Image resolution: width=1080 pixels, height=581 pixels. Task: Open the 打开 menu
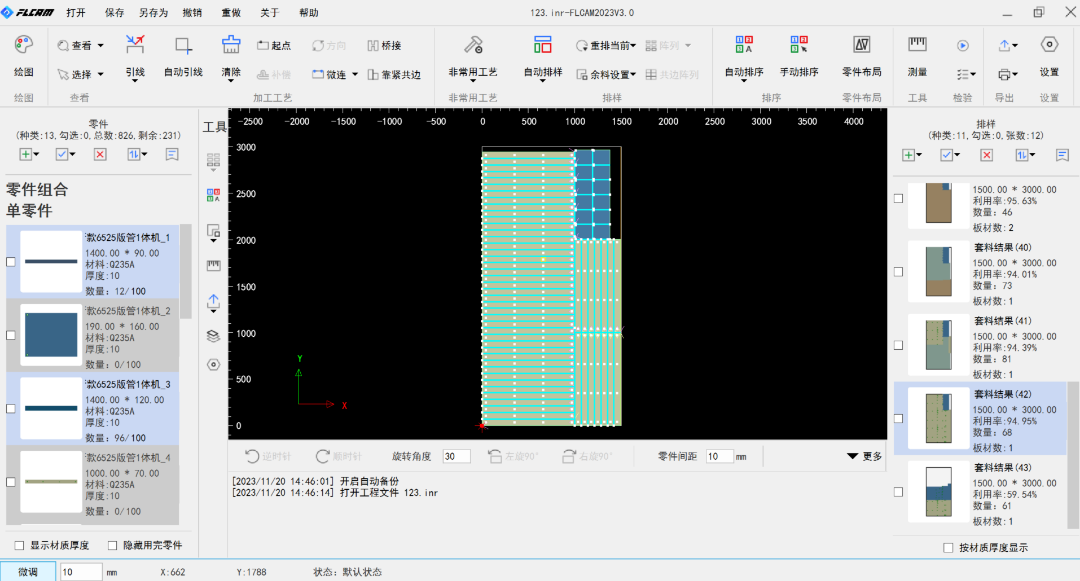76,12
